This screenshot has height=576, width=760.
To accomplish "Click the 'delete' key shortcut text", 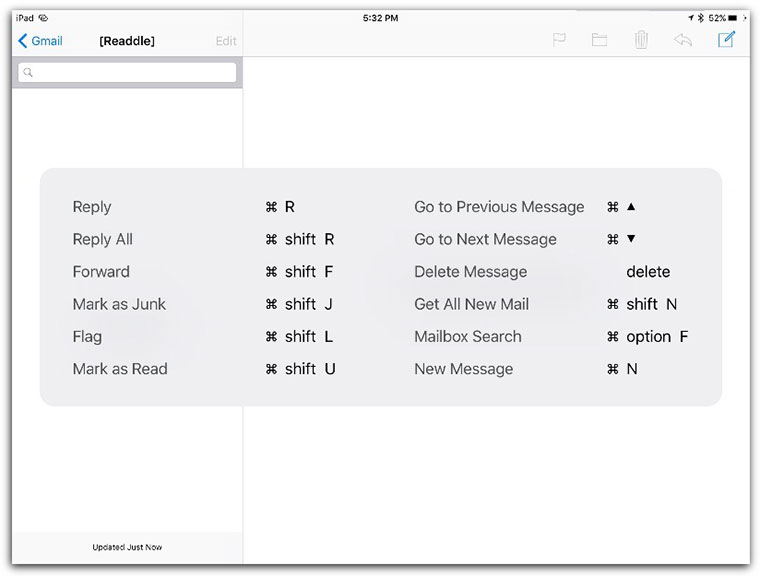I will point(648,272).
